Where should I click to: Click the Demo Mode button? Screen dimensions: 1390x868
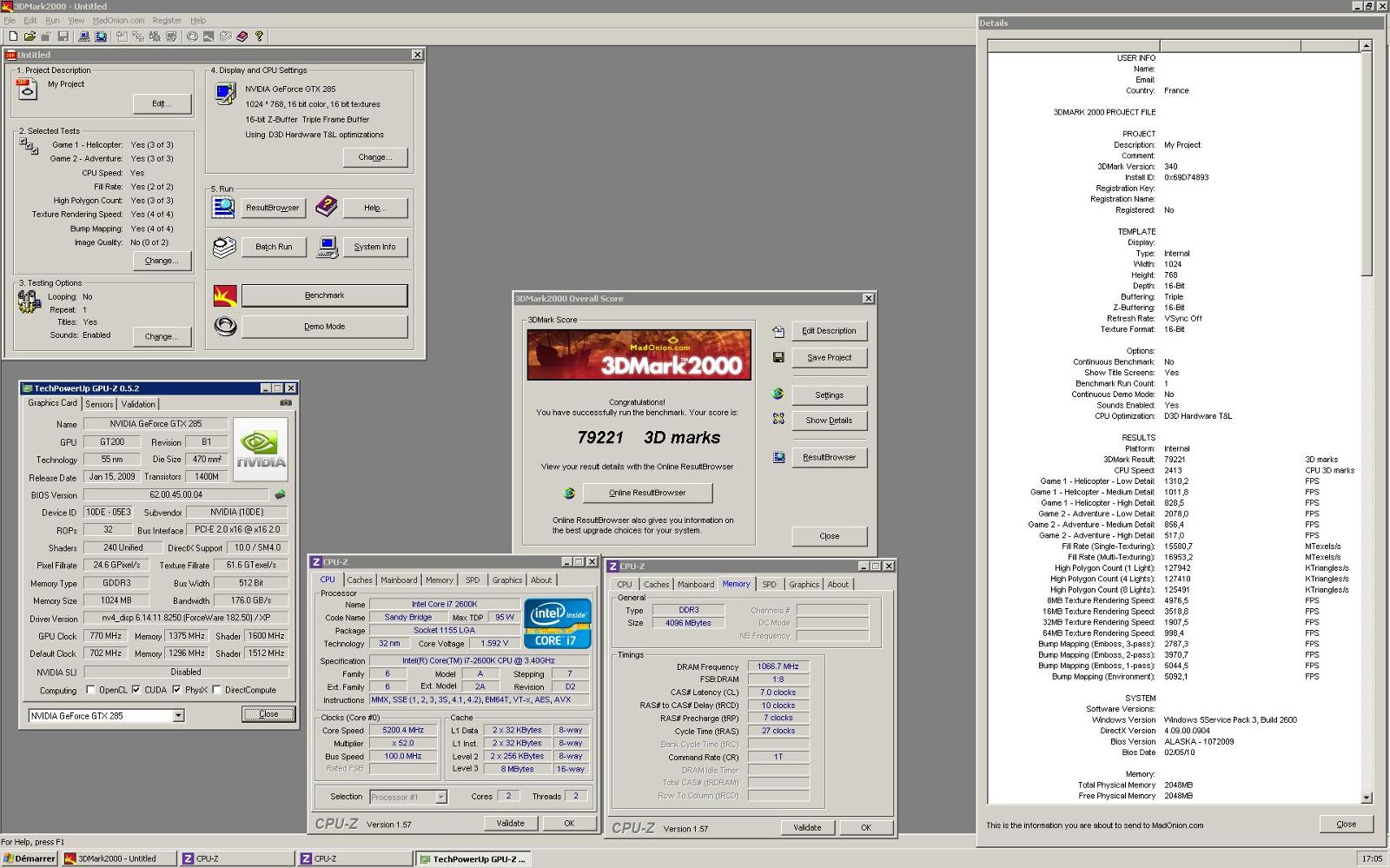click(324, 327)
